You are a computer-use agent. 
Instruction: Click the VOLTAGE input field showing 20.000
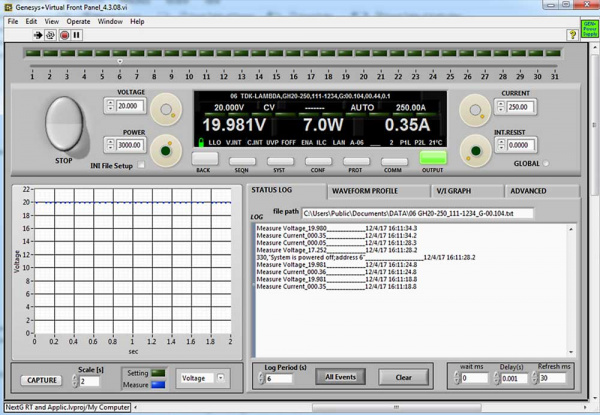[131, 106]
